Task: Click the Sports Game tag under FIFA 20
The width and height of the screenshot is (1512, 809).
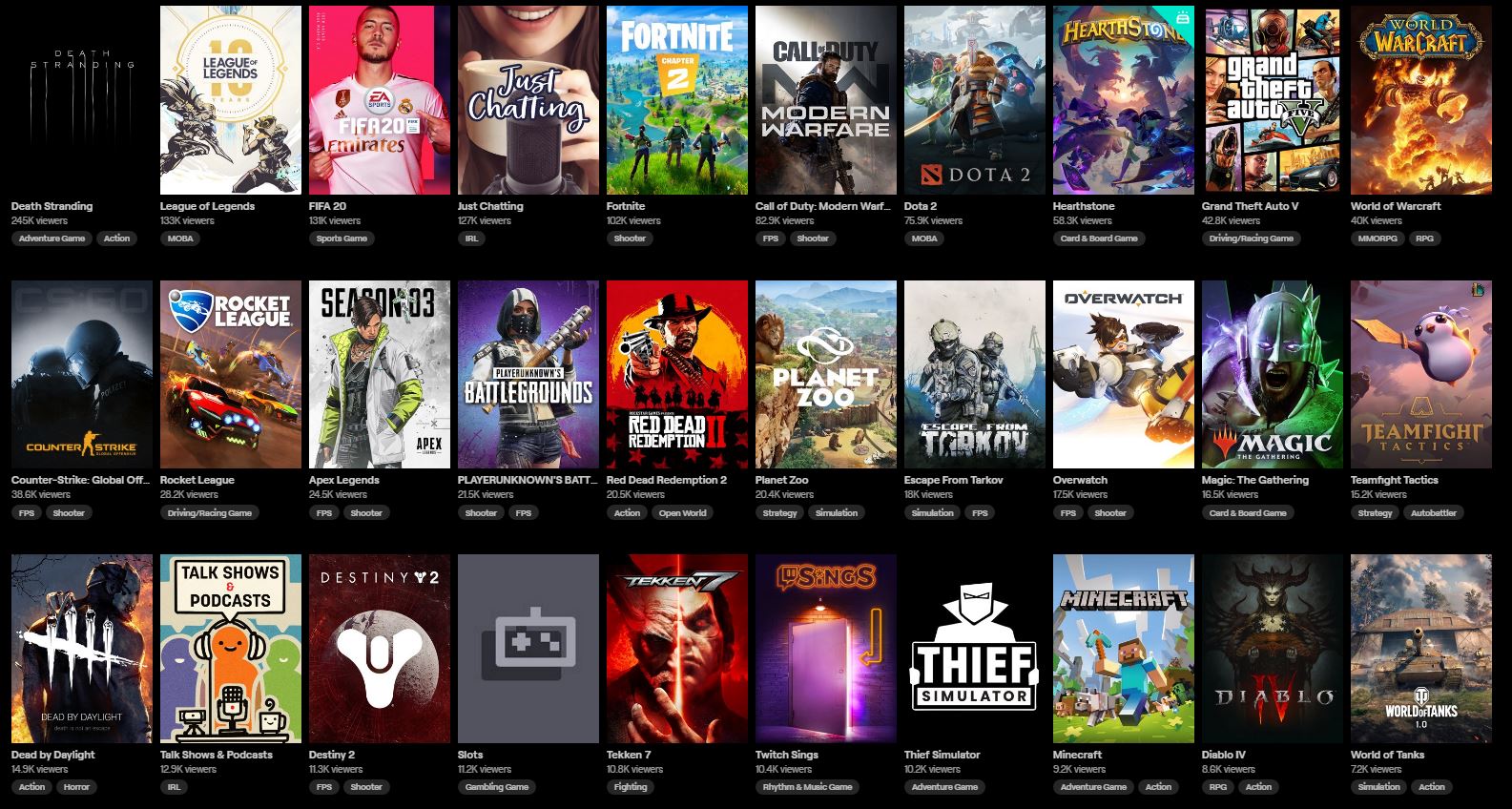Action: 342,239
